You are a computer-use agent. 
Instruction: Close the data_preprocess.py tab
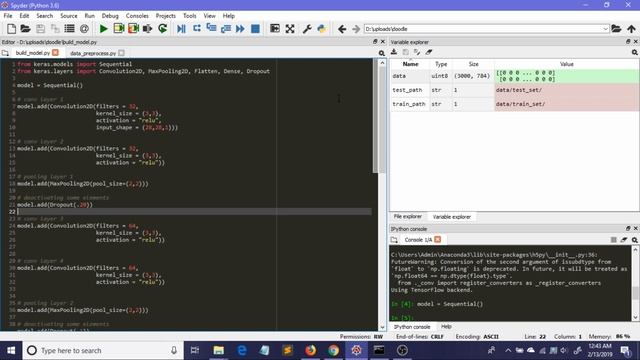click(x=121, y=53)
